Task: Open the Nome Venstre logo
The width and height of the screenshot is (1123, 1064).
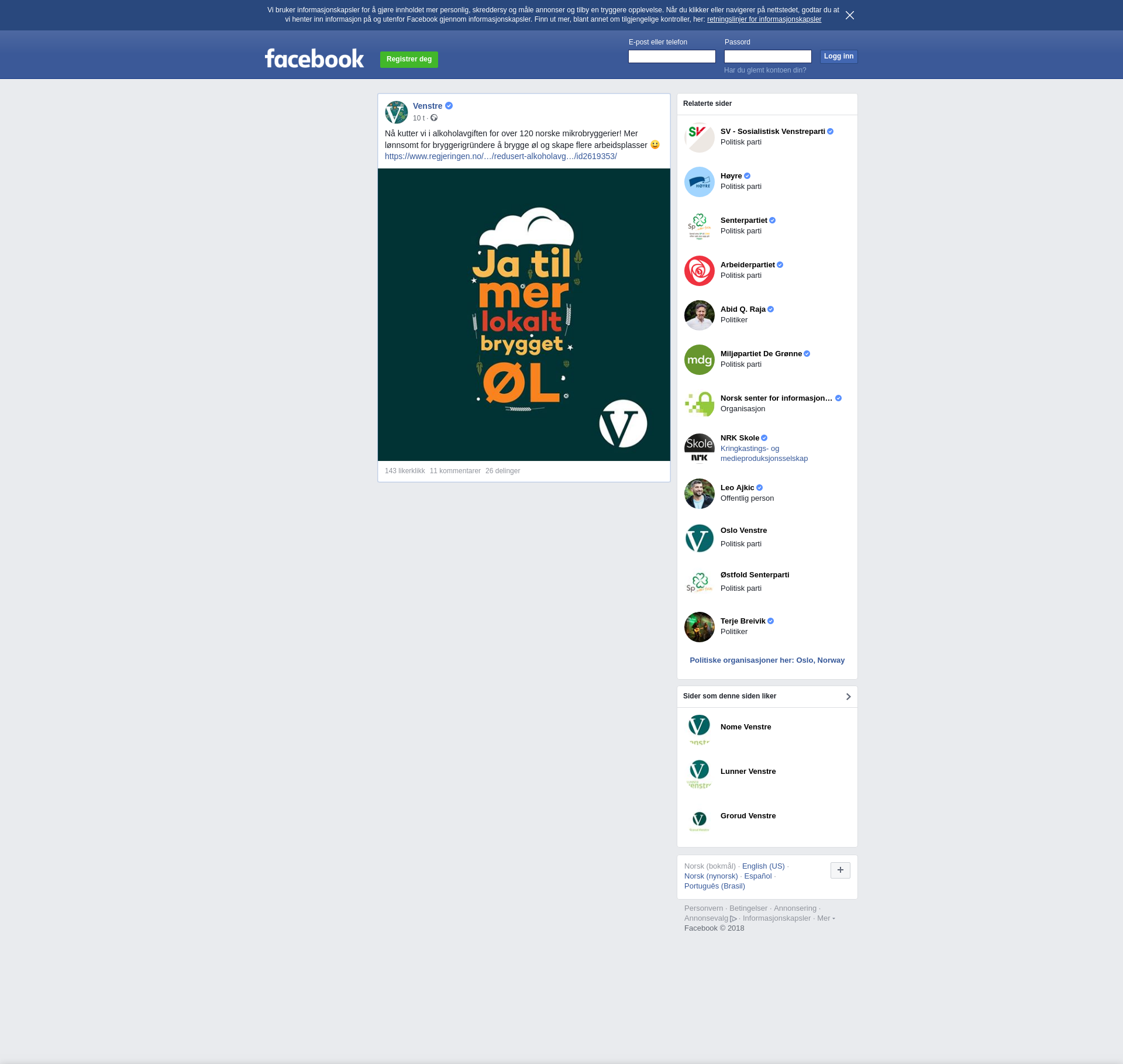Action: click(700, 729)
